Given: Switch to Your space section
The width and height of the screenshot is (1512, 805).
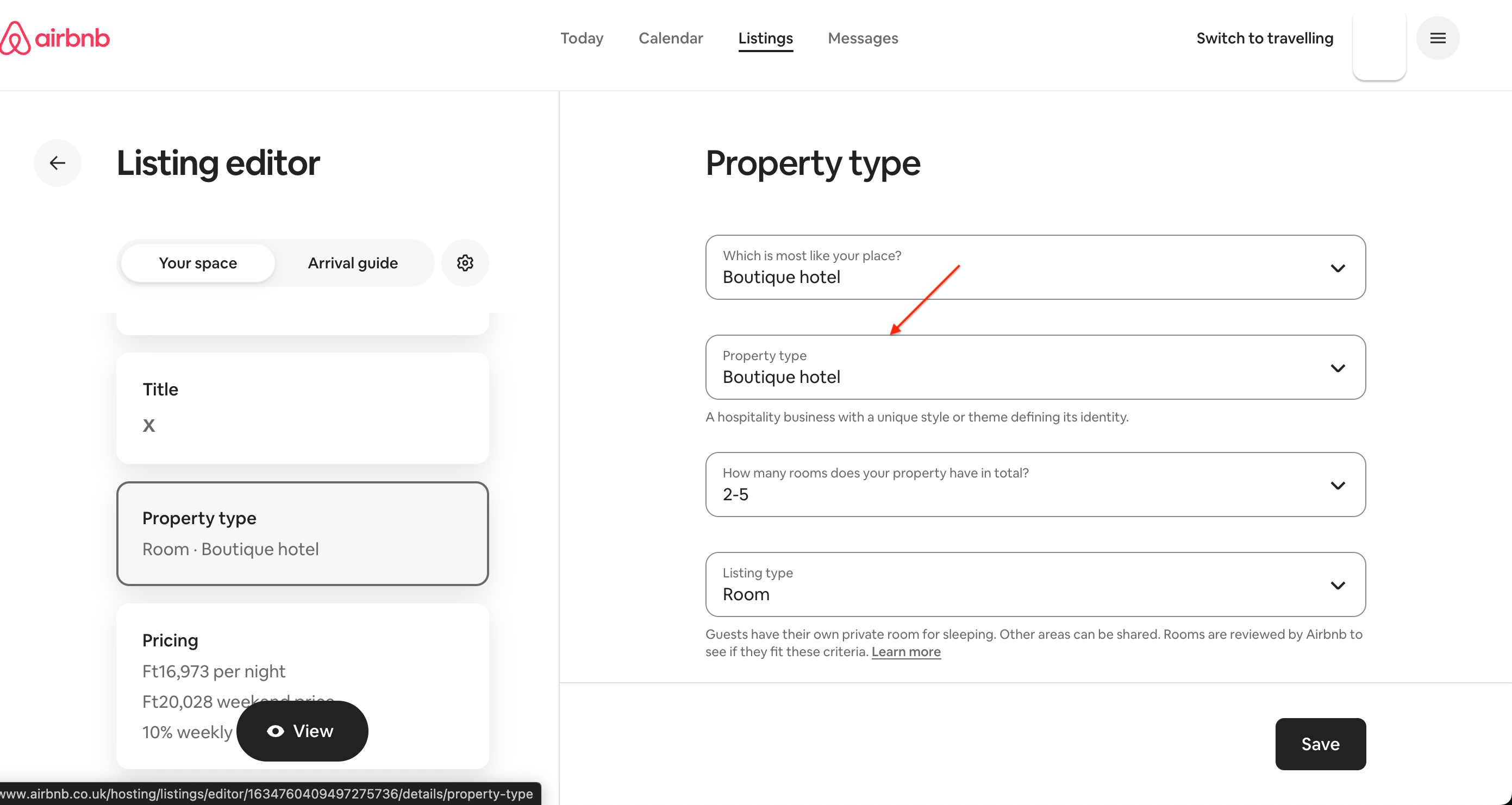Looking at the screenshot, I should tap(198, 263).
